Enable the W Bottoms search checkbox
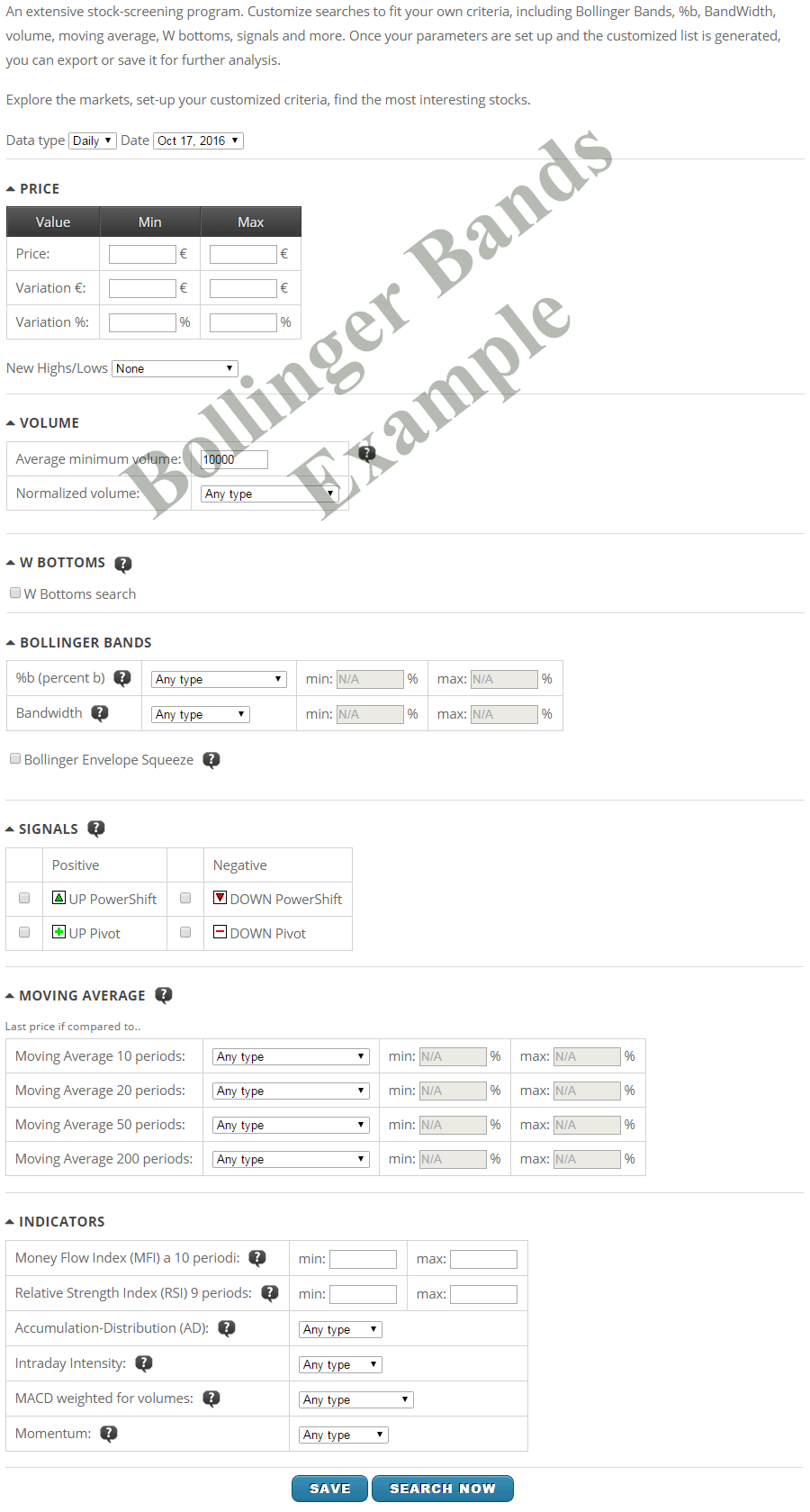The image size is (810, 1512). 15,593
